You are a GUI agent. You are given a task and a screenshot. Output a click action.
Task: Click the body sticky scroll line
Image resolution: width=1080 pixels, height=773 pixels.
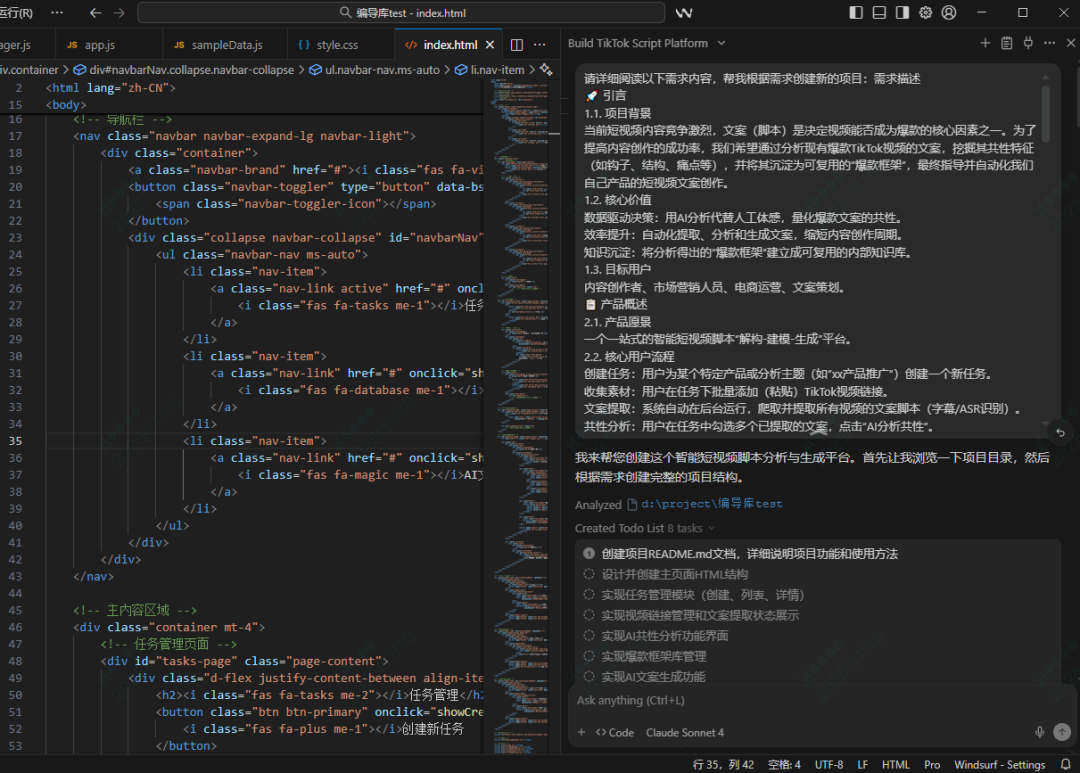click(x=65, y=105)
